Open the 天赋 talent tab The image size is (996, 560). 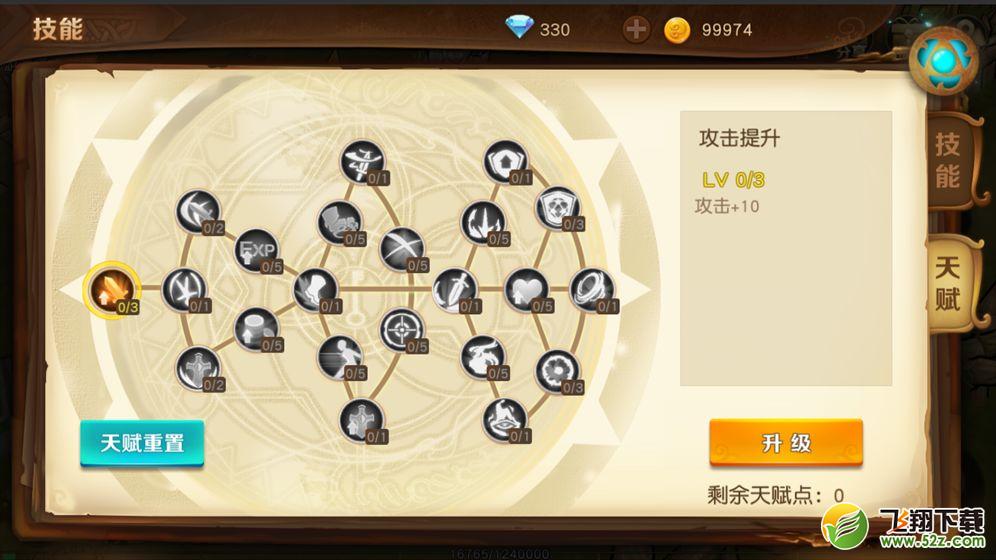click(948, 283)
